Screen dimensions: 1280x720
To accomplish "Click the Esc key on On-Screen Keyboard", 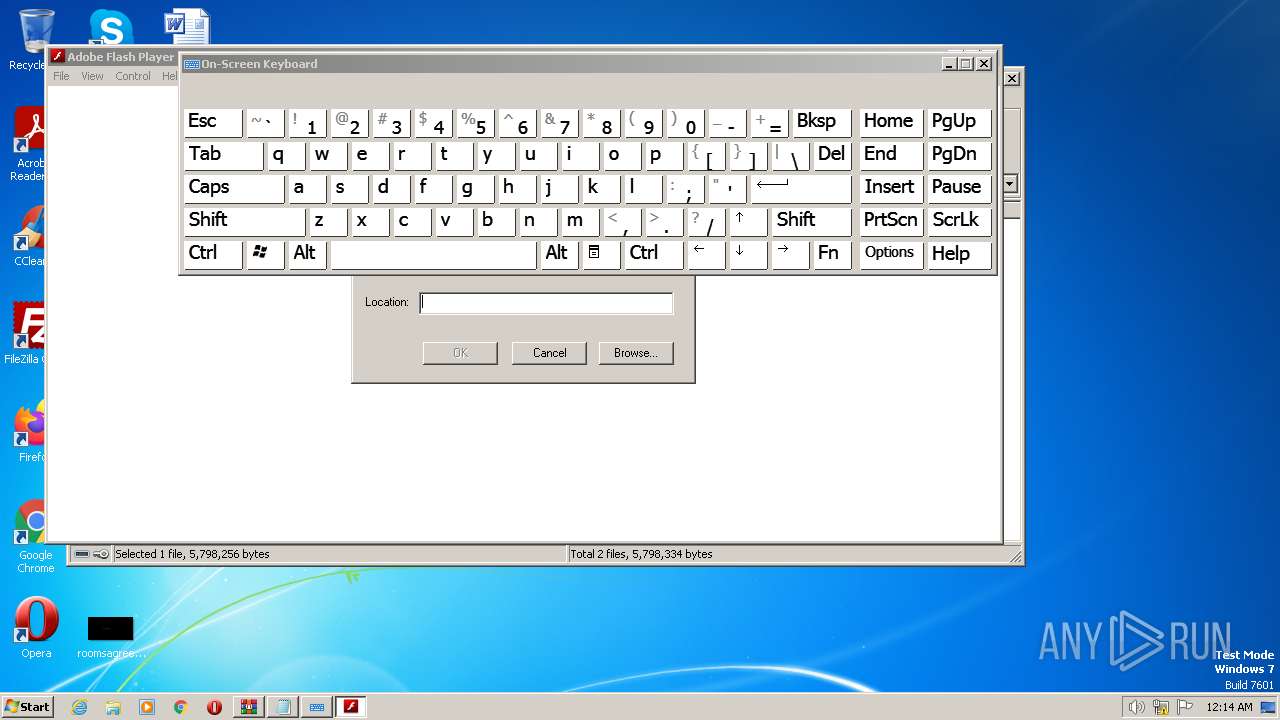I will click(x=213, y=122).
